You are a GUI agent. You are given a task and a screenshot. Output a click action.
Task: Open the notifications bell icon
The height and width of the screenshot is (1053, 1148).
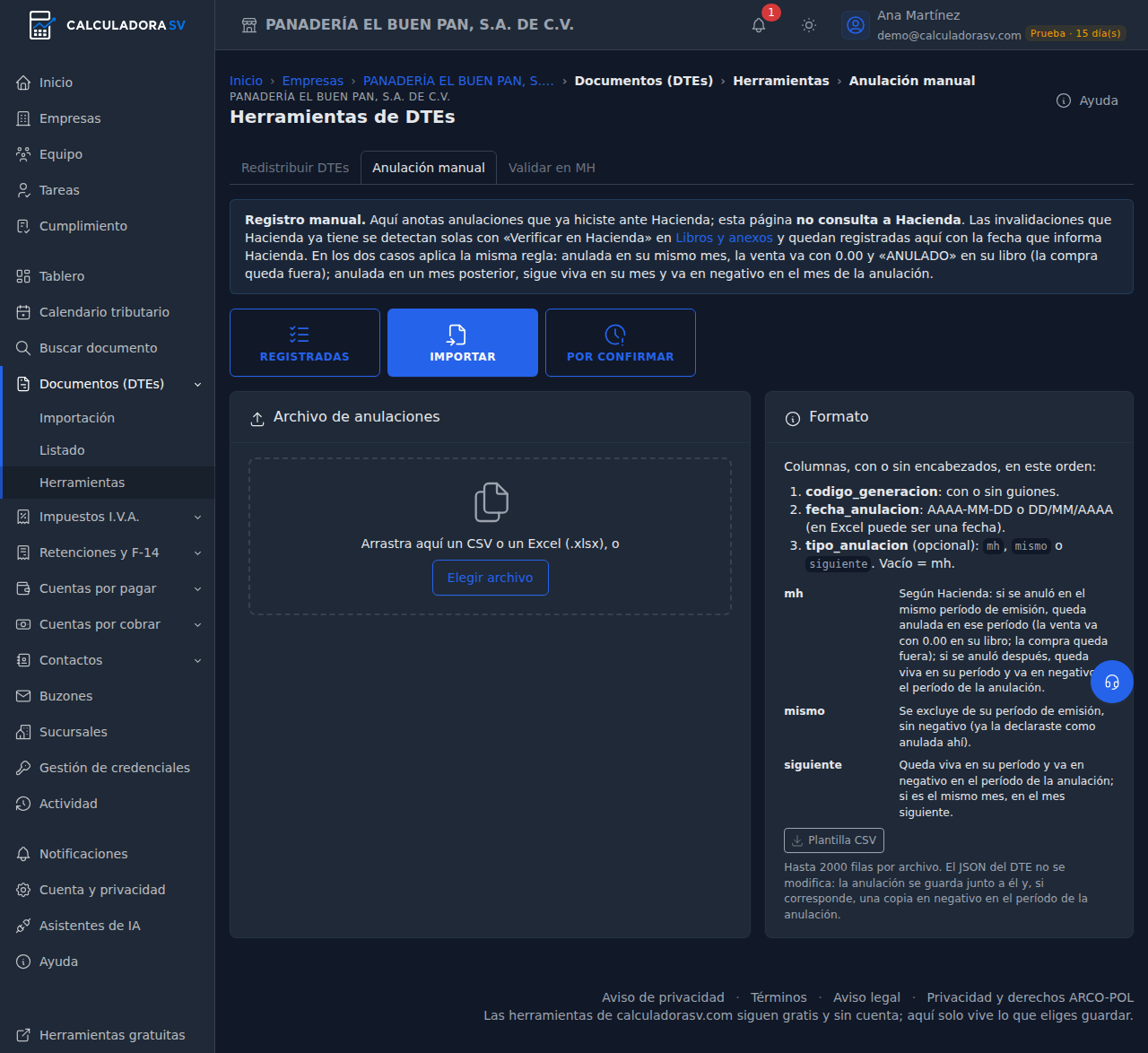pos(759,25)
